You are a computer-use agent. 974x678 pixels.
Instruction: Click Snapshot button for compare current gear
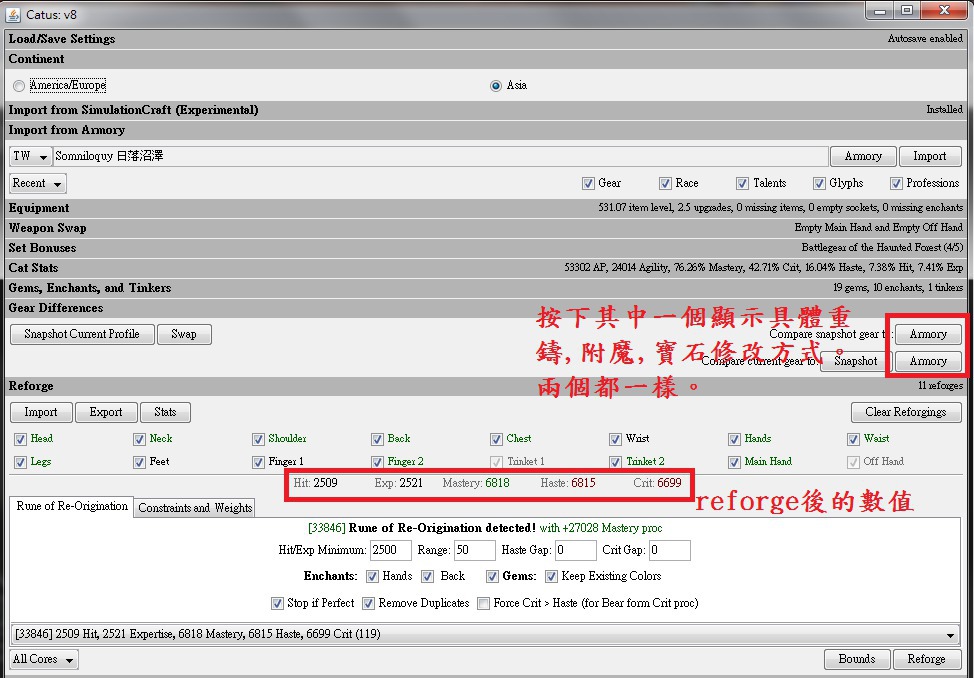pos(855,361)
